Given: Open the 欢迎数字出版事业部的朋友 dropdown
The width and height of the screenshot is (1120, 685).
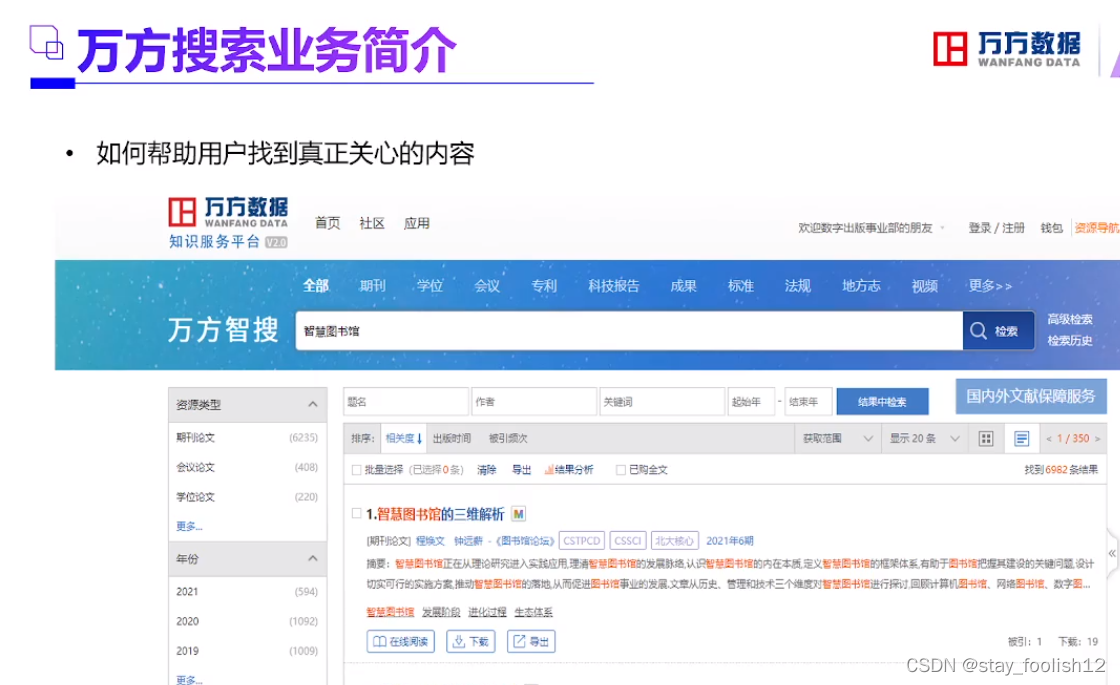Looking at the screenshot, I should pyautogui.click(x=871, y=228).
